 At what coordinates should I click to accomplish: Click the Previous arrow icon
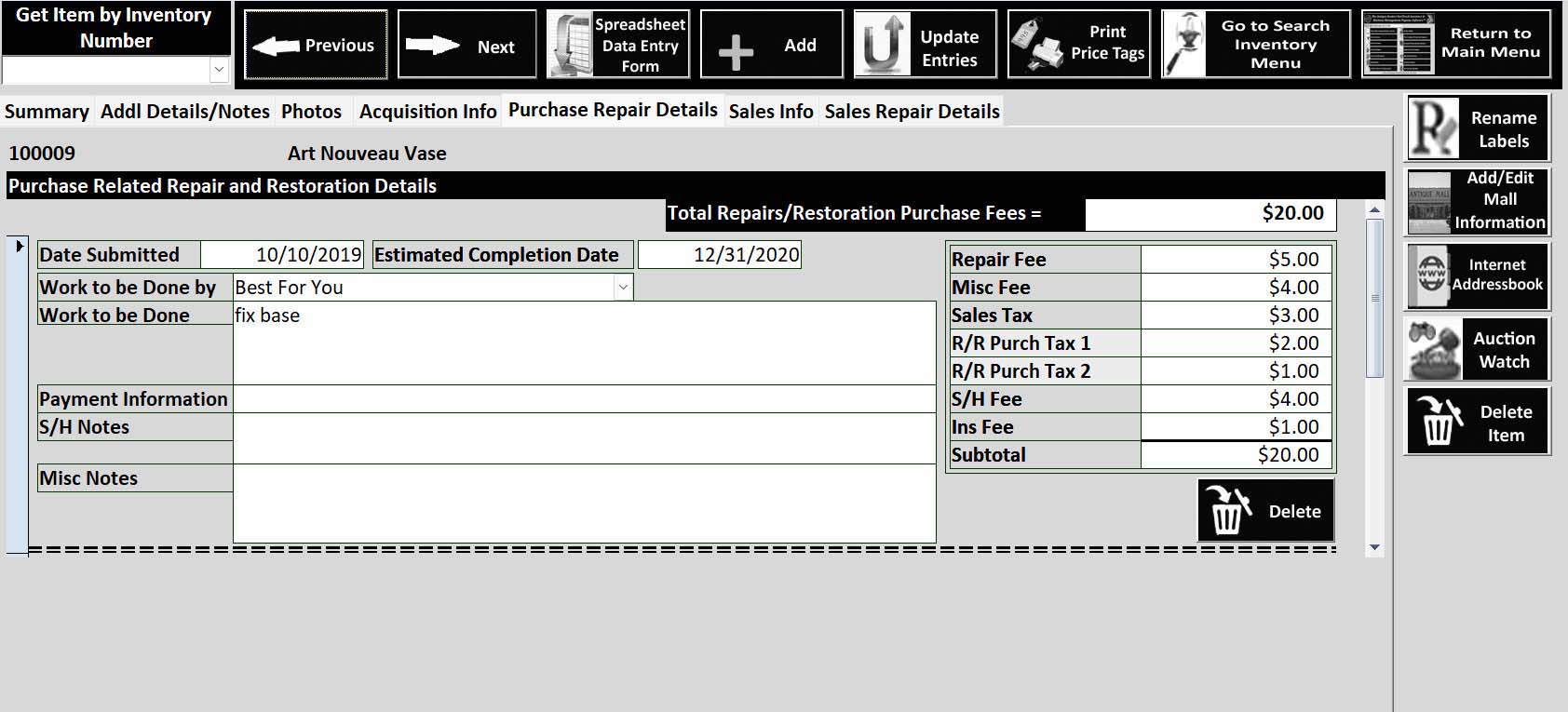(x=276, y=46)
